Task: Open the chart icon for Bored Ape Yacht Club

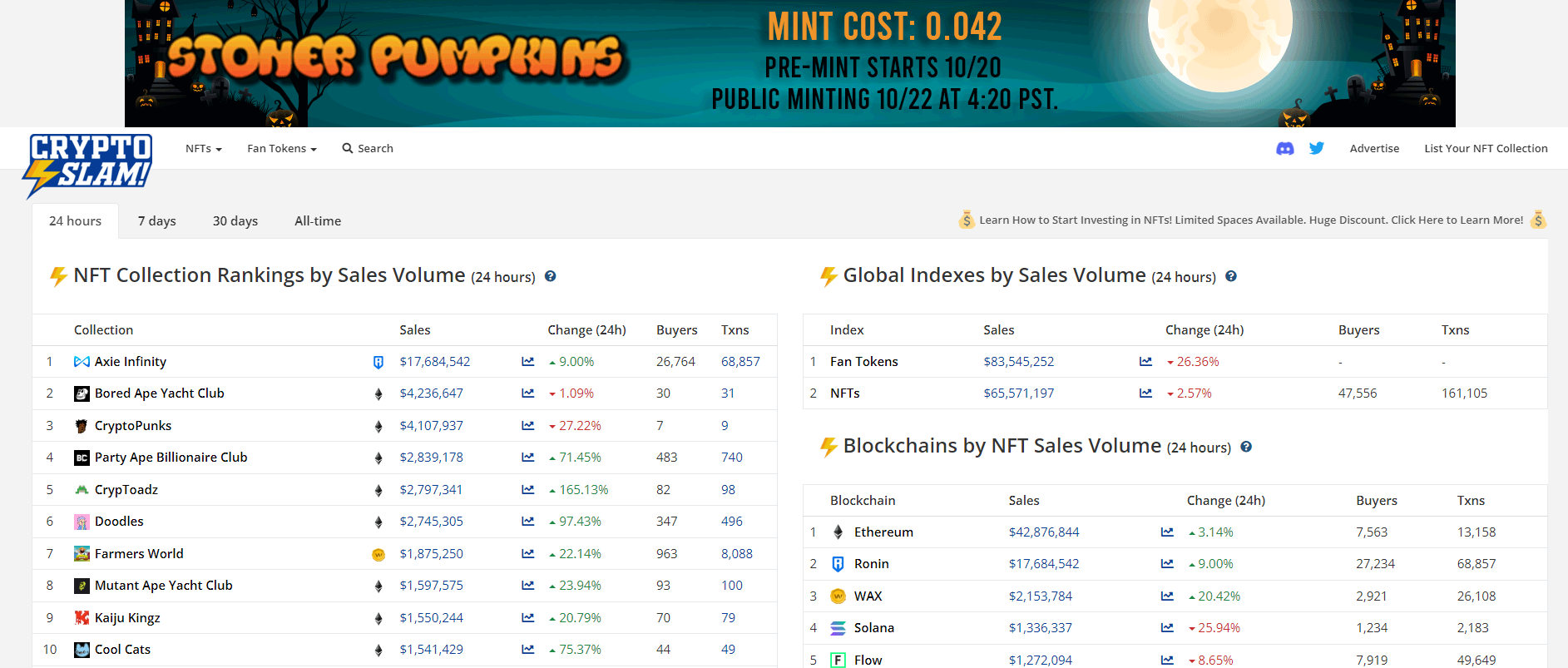Action: (528, 393)
